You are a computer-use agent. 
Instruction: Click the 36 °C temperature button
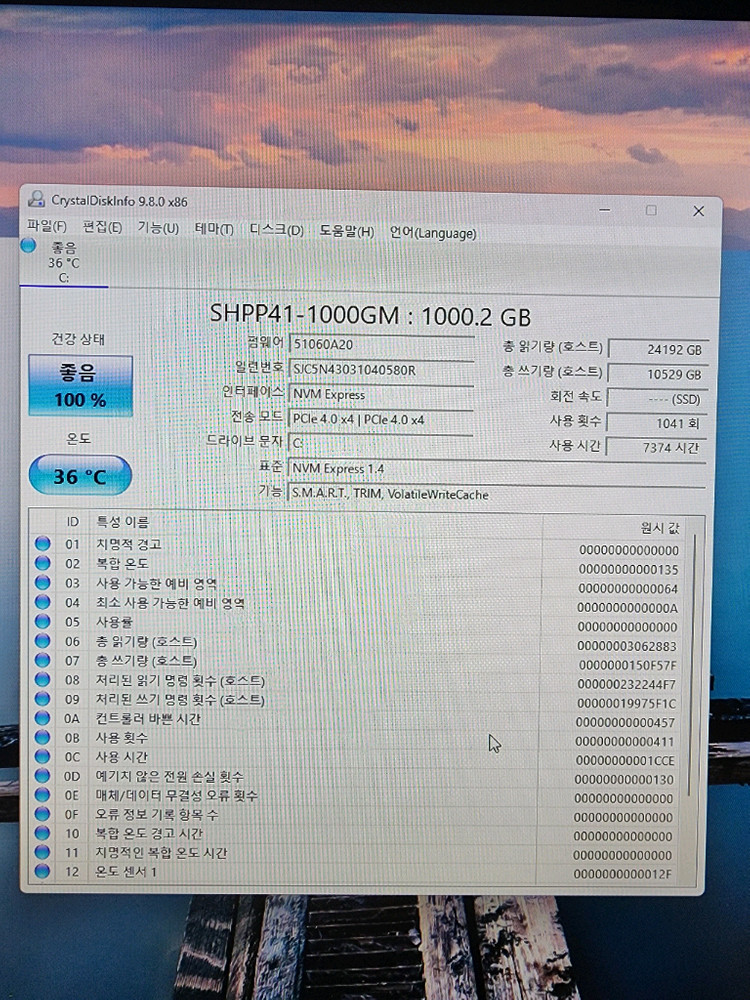80,475
